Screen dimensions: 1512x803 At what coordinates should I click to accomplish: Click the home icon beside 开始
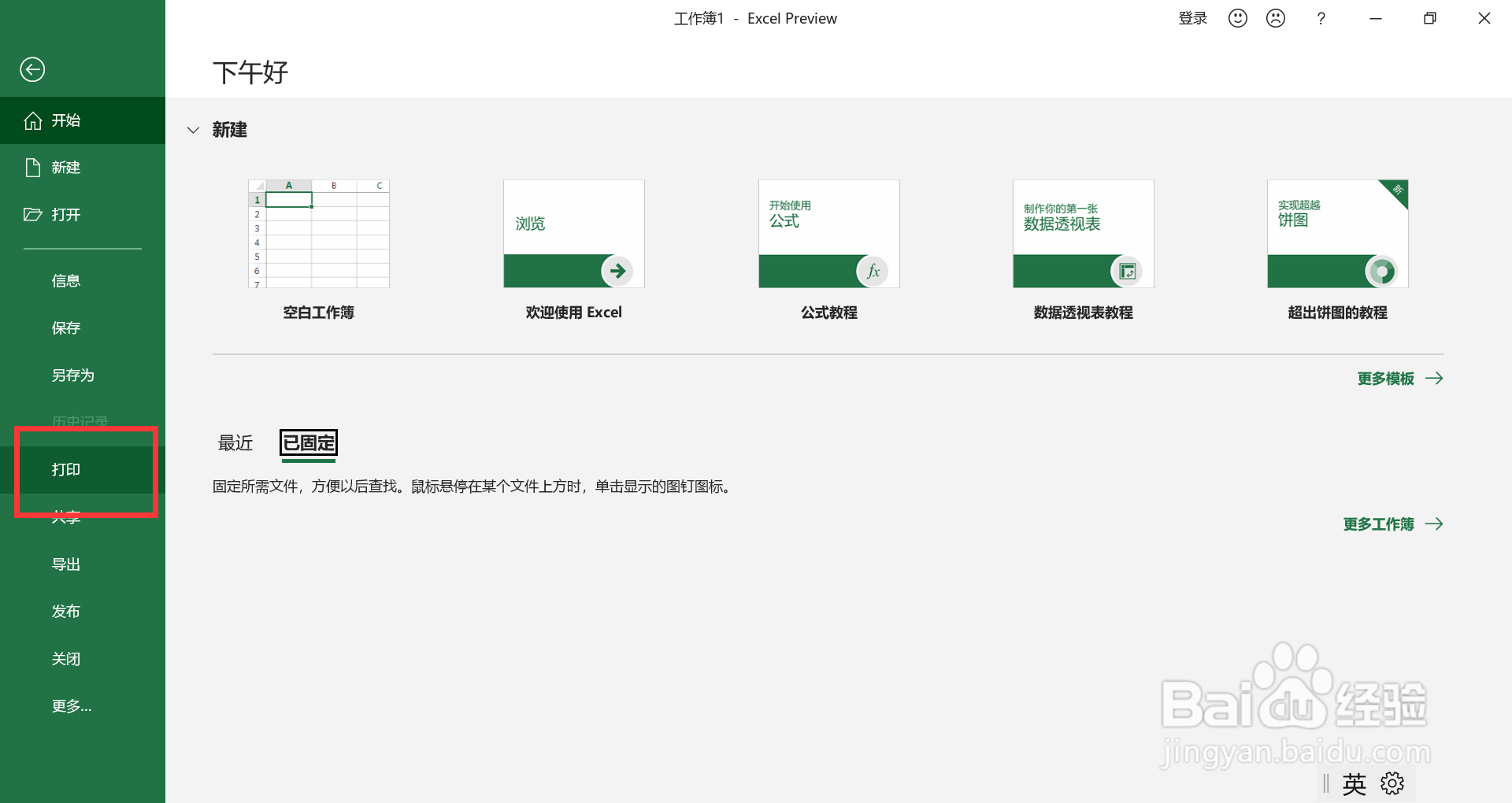[32, 120]
